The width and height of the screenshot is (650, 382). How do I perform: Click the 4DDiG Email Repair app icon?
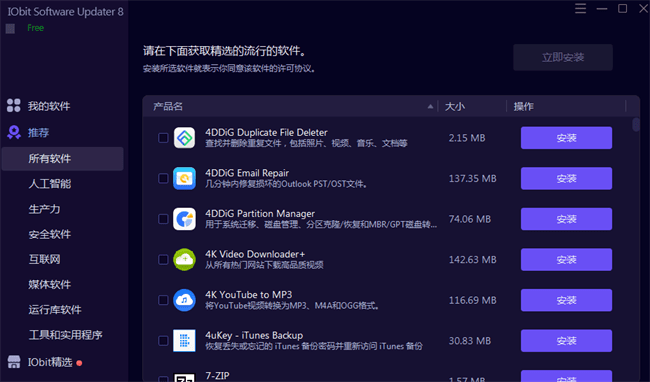pos(184,179)
